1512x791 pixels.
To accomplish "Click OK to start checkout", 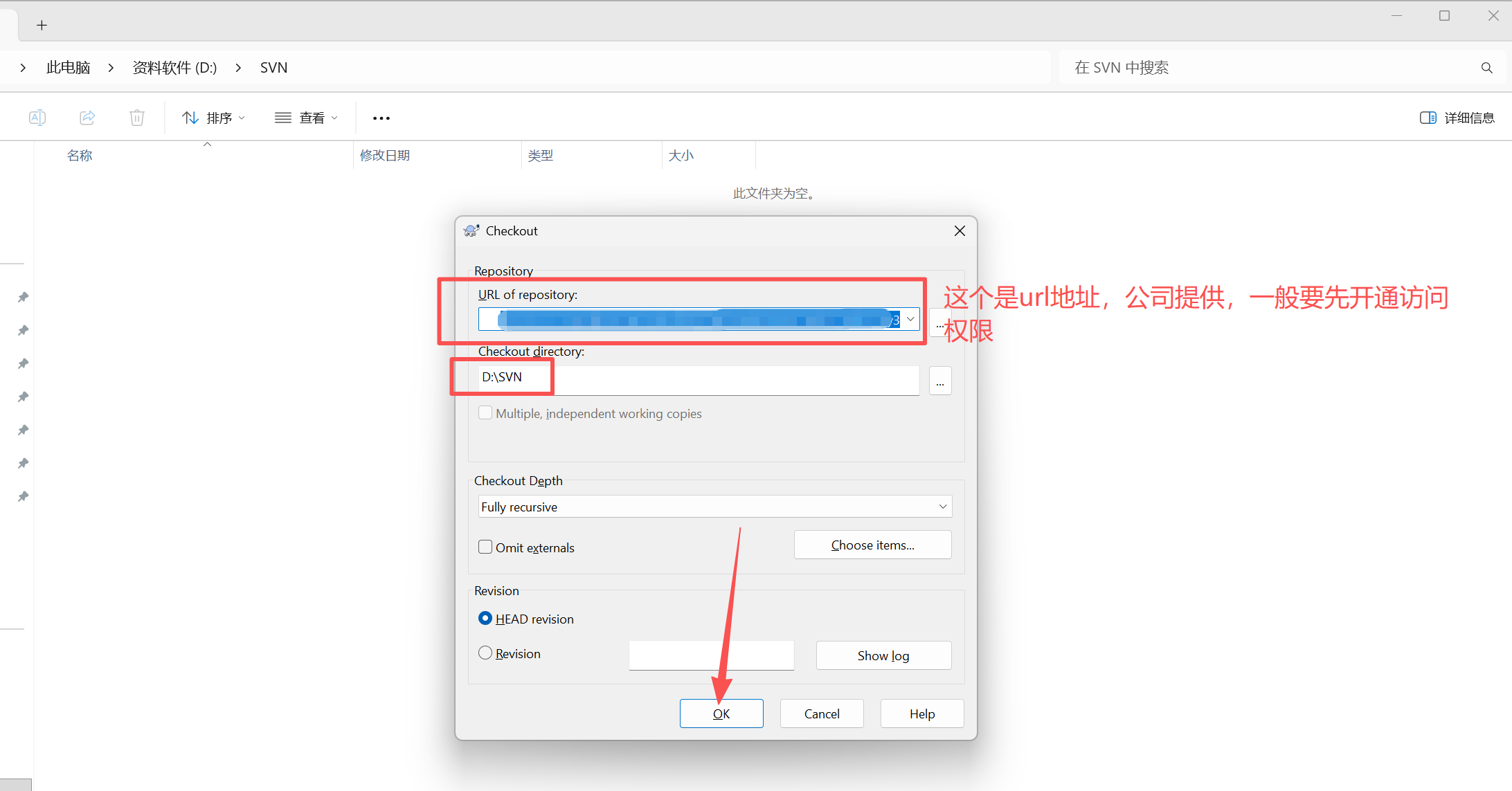I will point(721,713).
